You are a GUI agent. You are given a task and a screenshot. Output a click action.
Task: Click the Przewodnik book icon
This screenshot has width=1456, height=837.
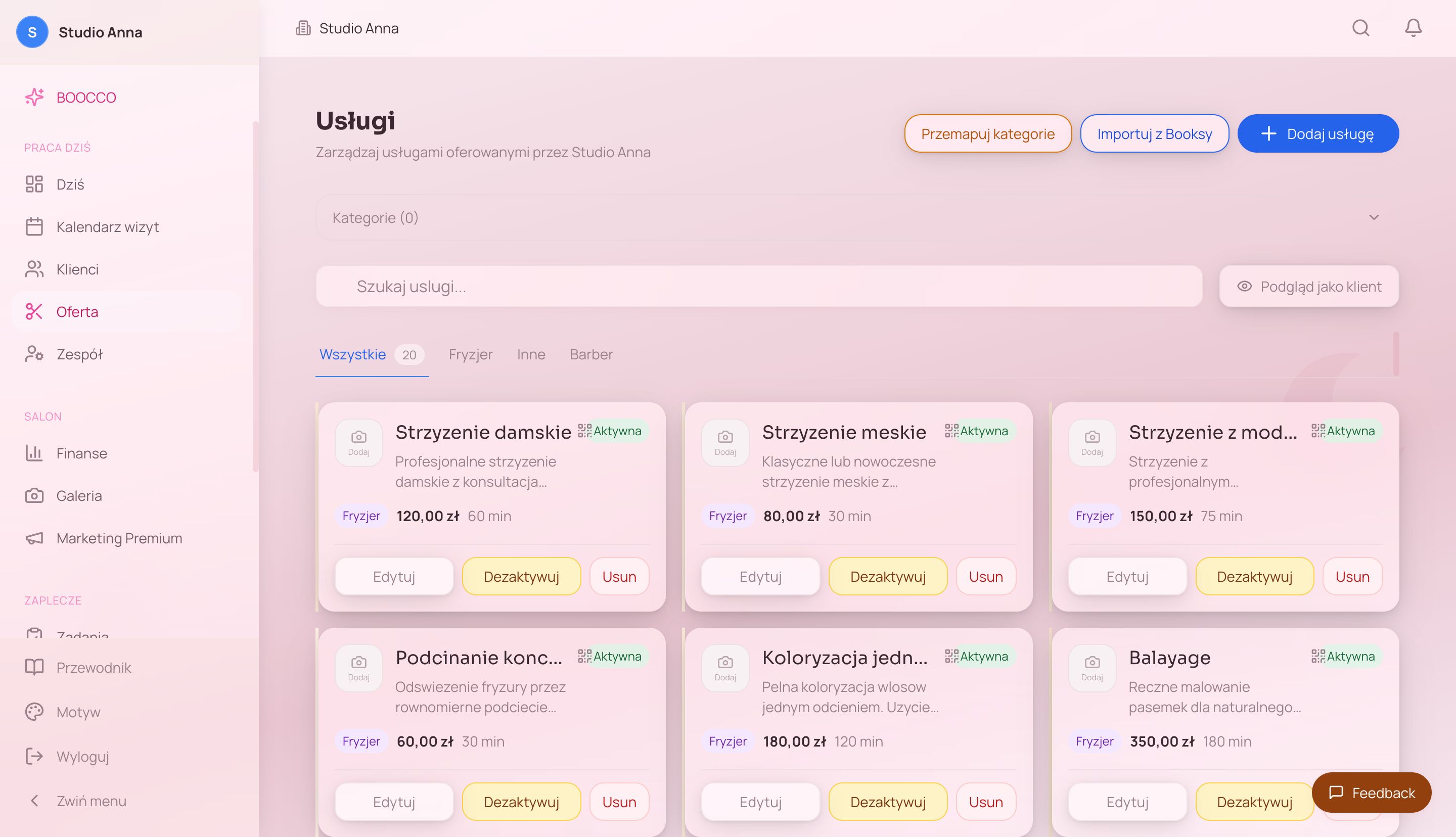click(x=34, y=667)
